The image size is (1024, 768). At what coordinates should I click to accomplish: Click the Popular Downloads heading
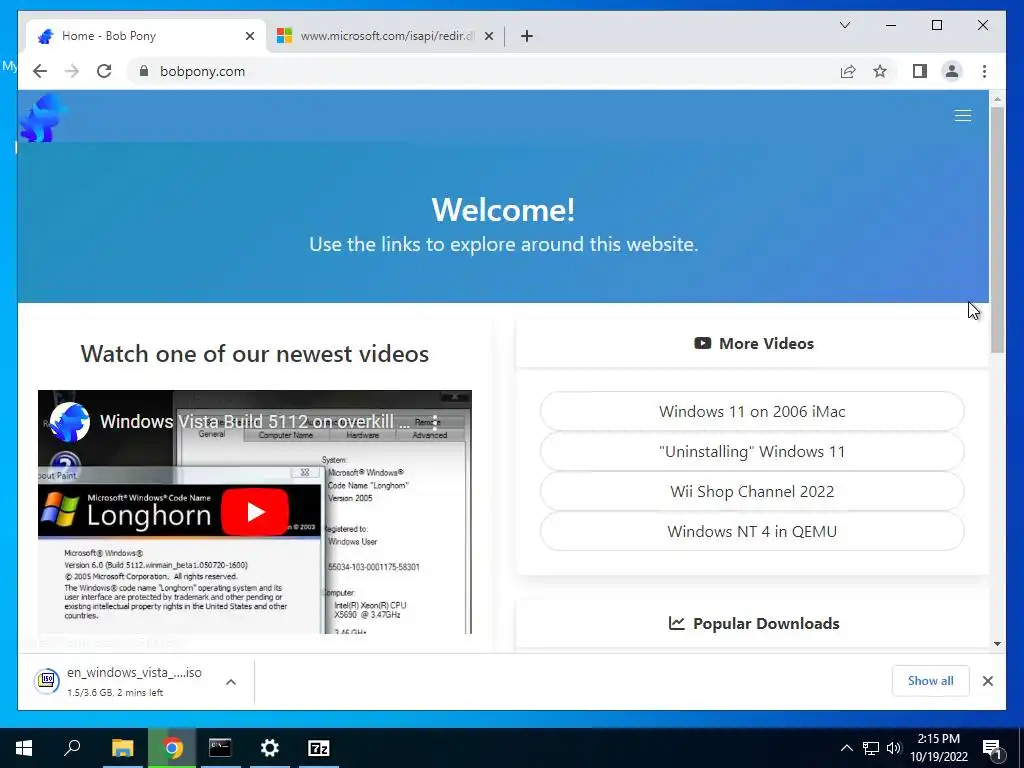[754, 624]
